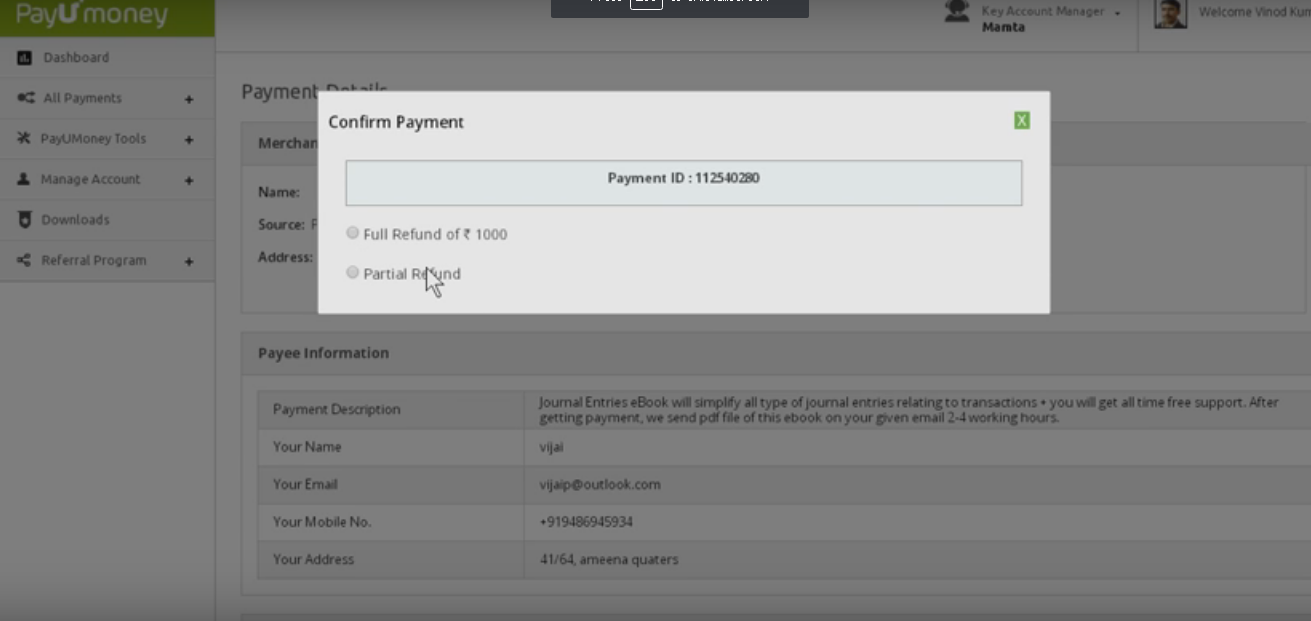Viewport: 1311px width, 621px height.
Task: Close the Confirm Payment dialog
Action: point(1022,119)
